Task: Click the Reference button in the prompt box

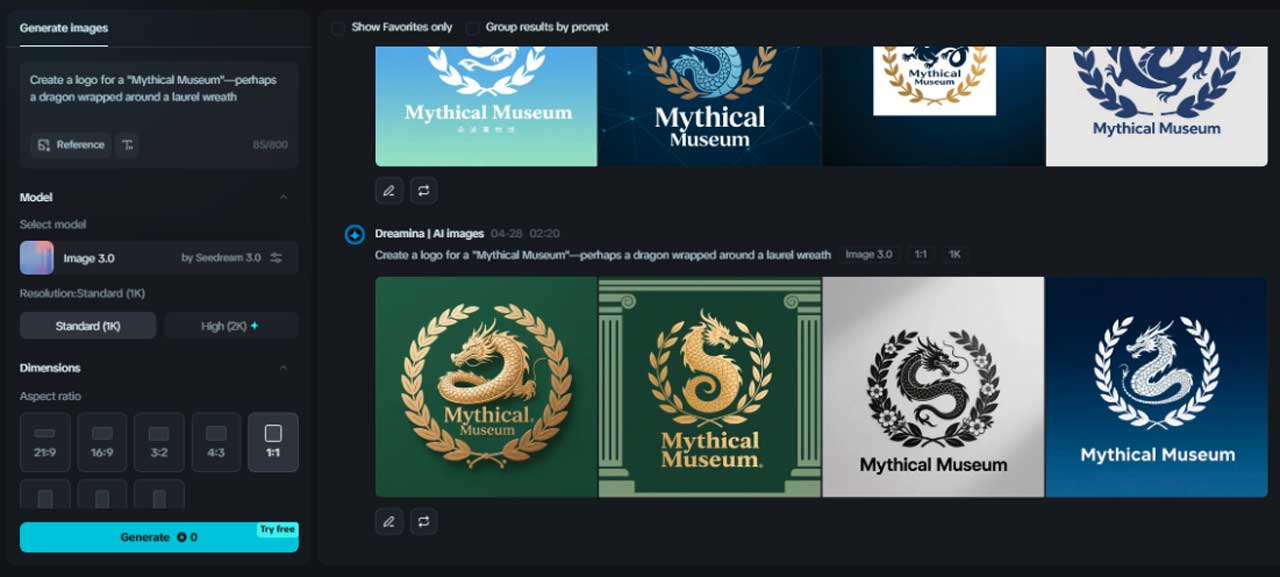Action: (70, 145)
